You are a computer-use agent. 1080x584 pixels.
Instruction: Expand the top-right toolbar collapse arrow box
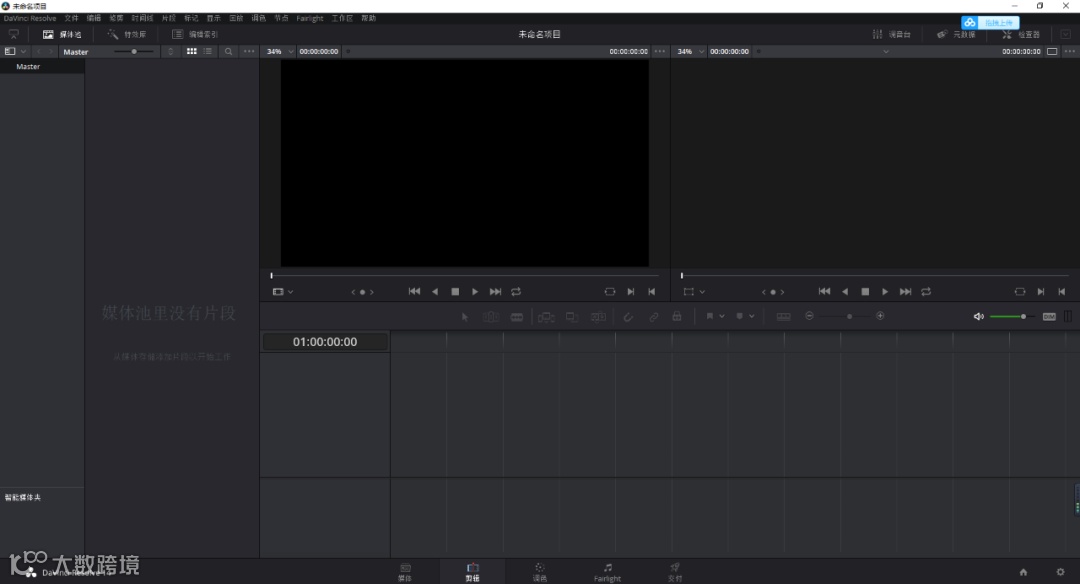pos(1066,34)
